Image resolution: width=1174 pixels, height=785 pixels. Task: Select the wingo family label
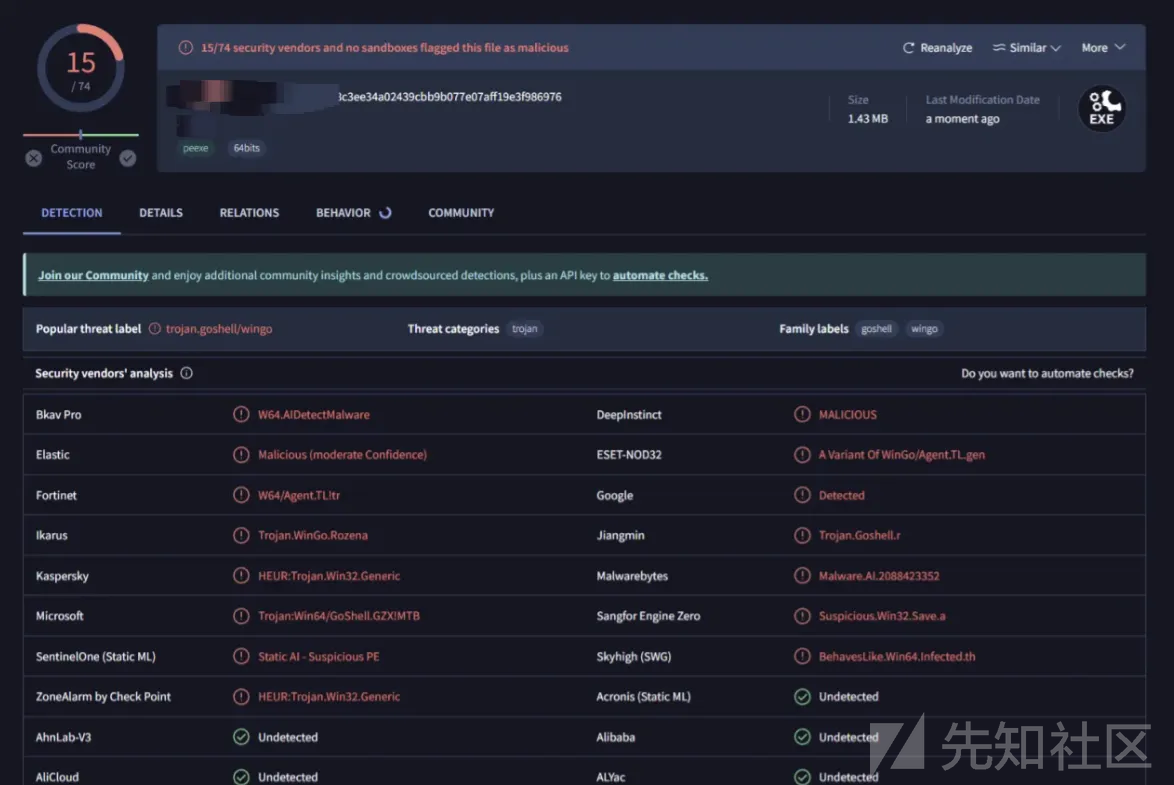coord(924,329)
